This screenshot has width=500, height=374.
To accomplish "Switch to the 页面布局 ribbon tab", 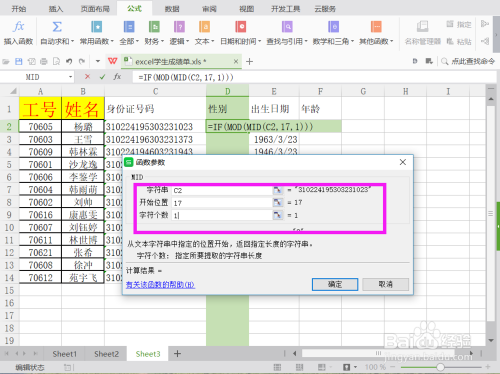I will 95,9.
